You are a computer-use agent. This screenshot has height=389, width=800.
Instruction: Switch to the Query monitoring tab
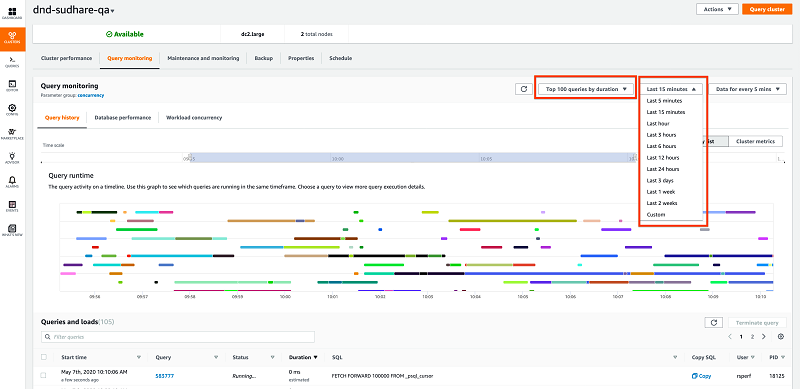click(130, 58)
